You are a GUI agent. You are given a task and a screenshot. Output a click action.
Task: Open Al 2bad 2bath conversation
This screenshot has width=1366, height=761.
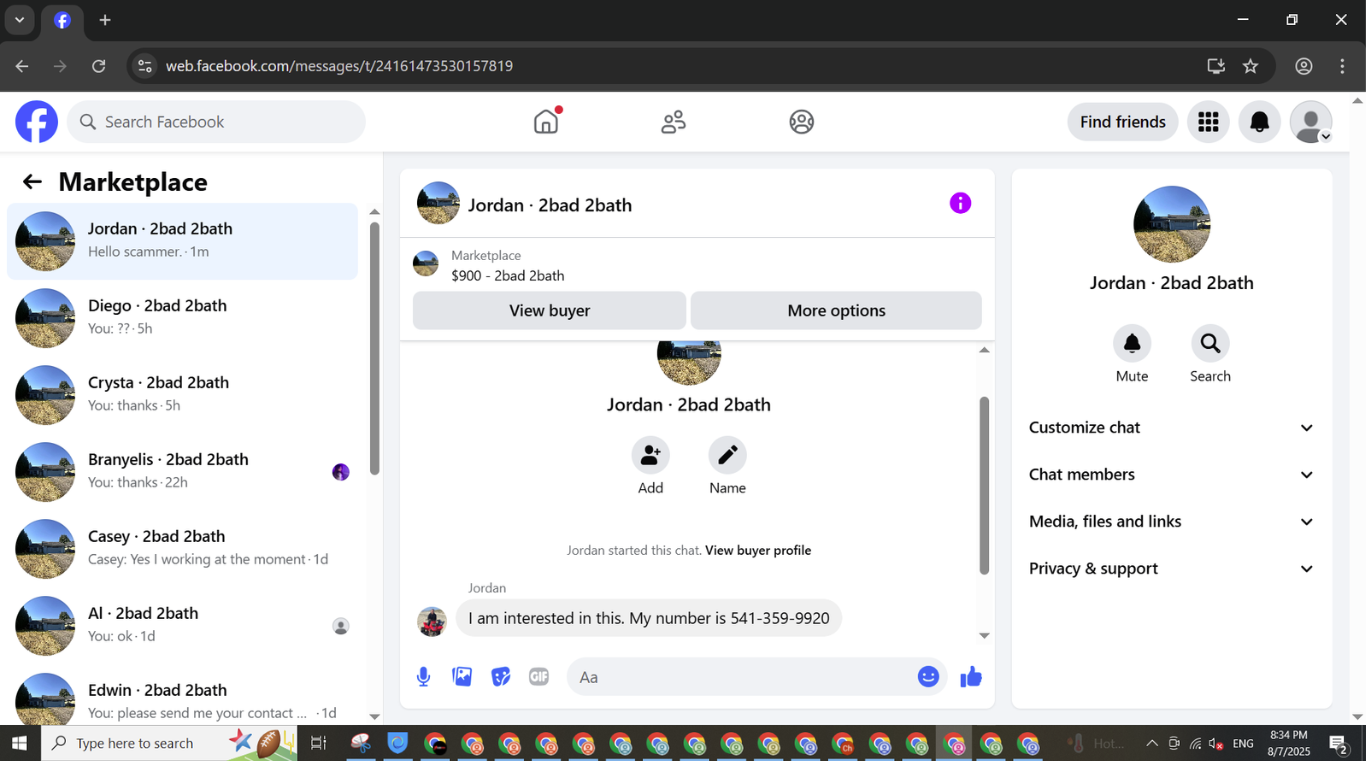[182, 626]
